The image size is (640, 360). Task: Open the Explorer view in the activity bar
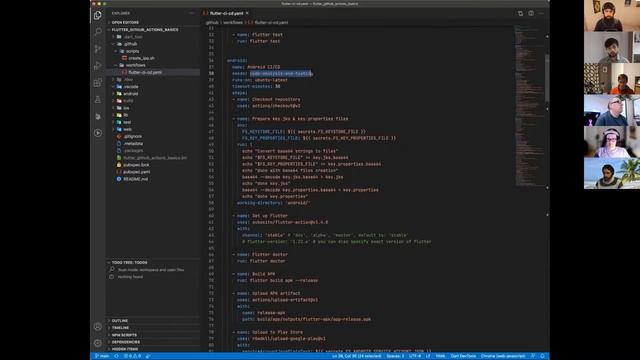tap(98, 15)
